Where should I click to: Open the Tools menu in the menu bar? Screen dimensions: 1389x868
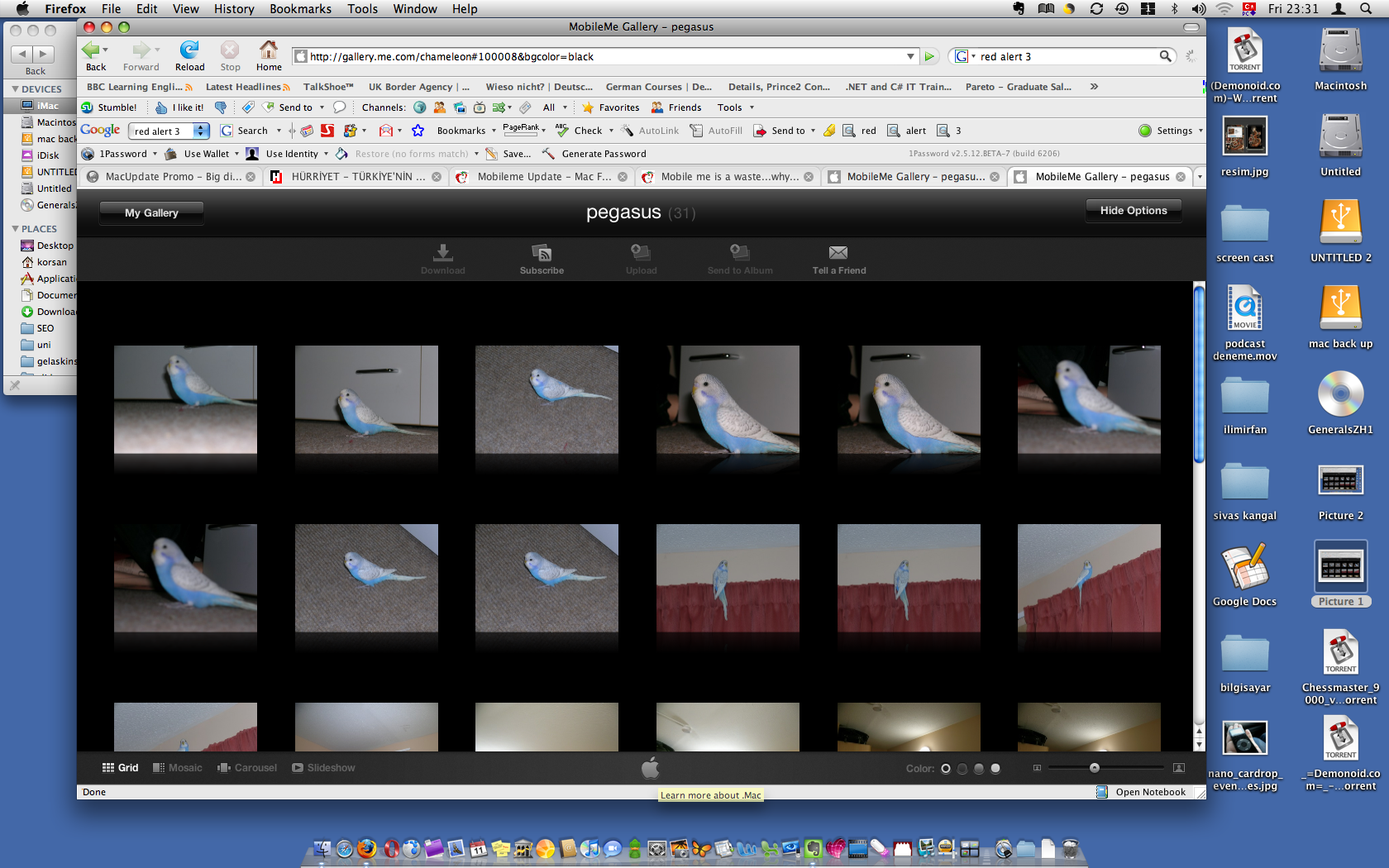tap(362, 9)
